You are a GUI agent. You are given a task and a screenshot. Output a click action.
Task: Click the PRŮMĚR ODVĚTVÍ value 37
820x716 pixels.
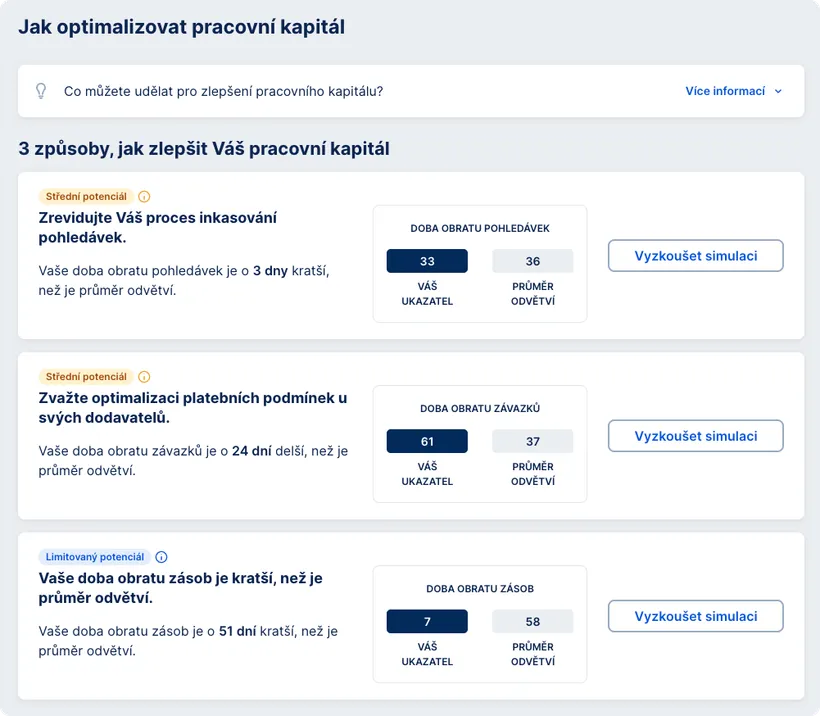click(533, 441)
